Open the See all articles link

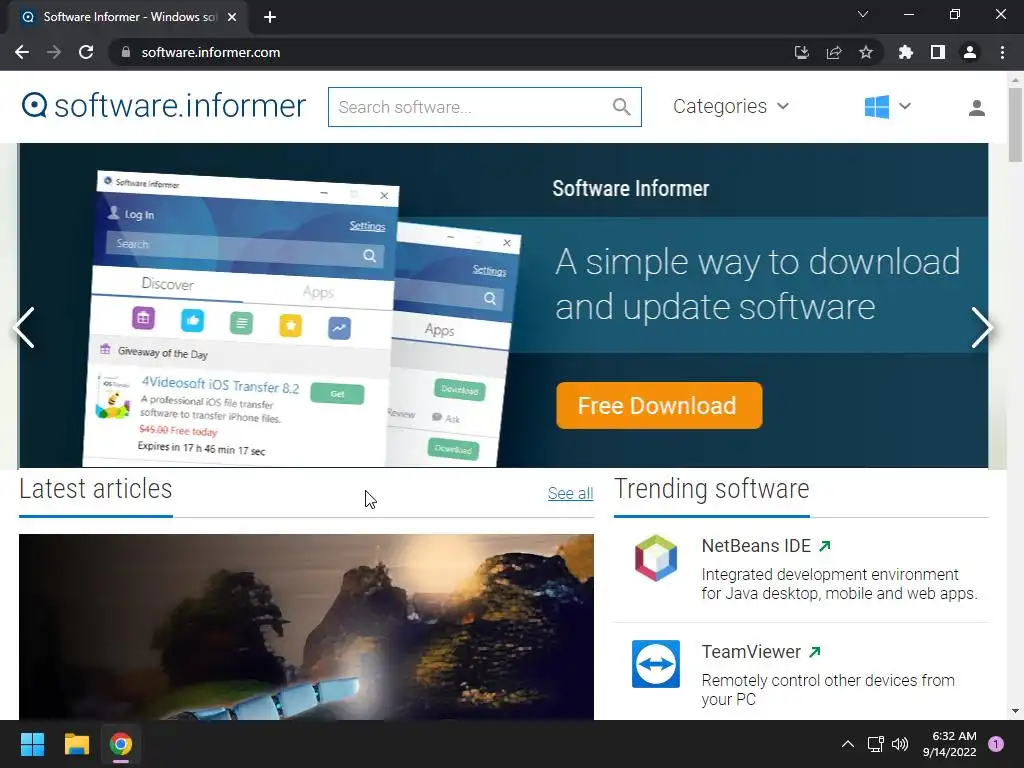570,494
